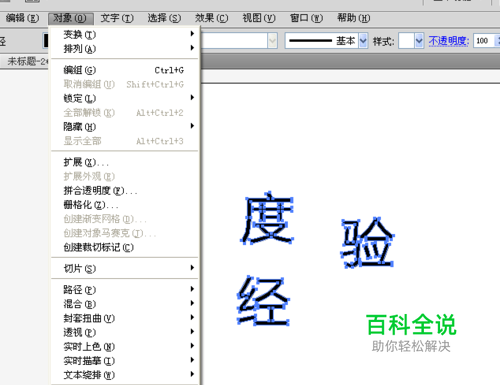Open the 文字 (T) menu
Image resolution: width=500 pixels, height=385 pixels.
(x=117, y=18)
